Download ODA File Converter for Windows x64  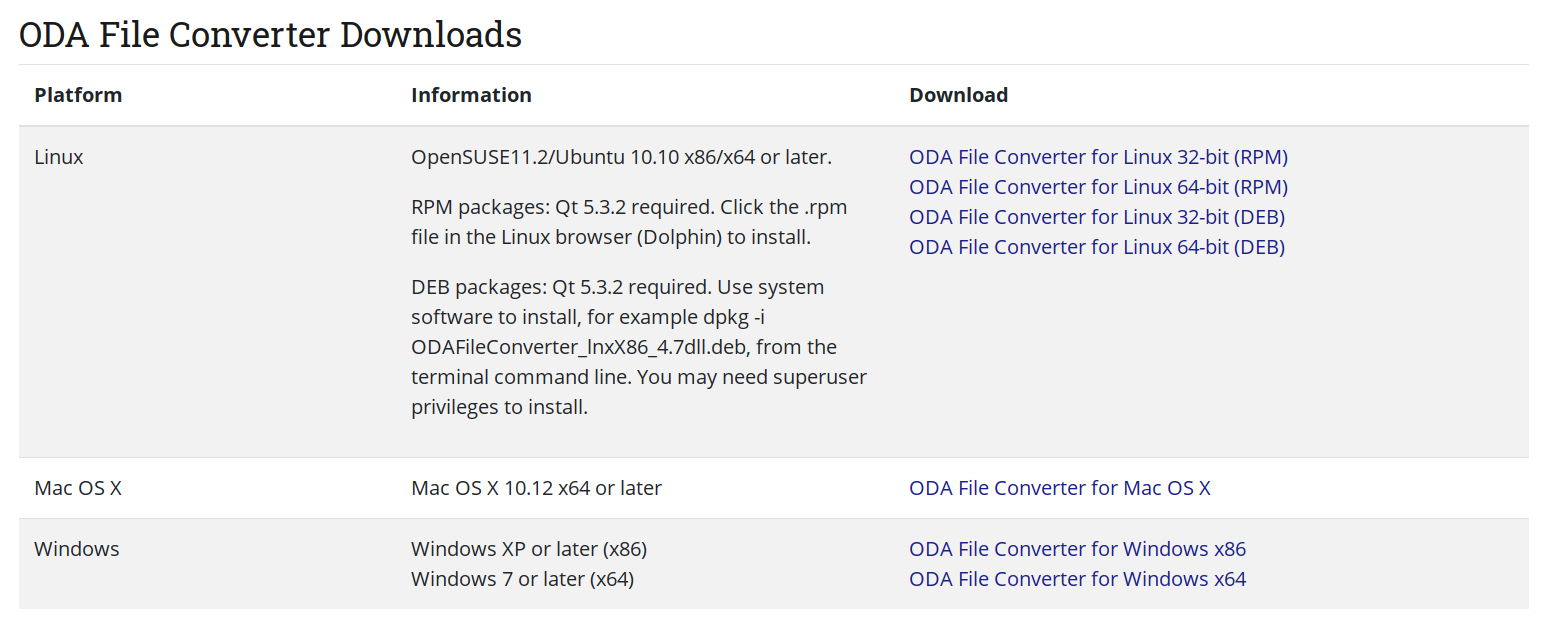[1078, 579]
